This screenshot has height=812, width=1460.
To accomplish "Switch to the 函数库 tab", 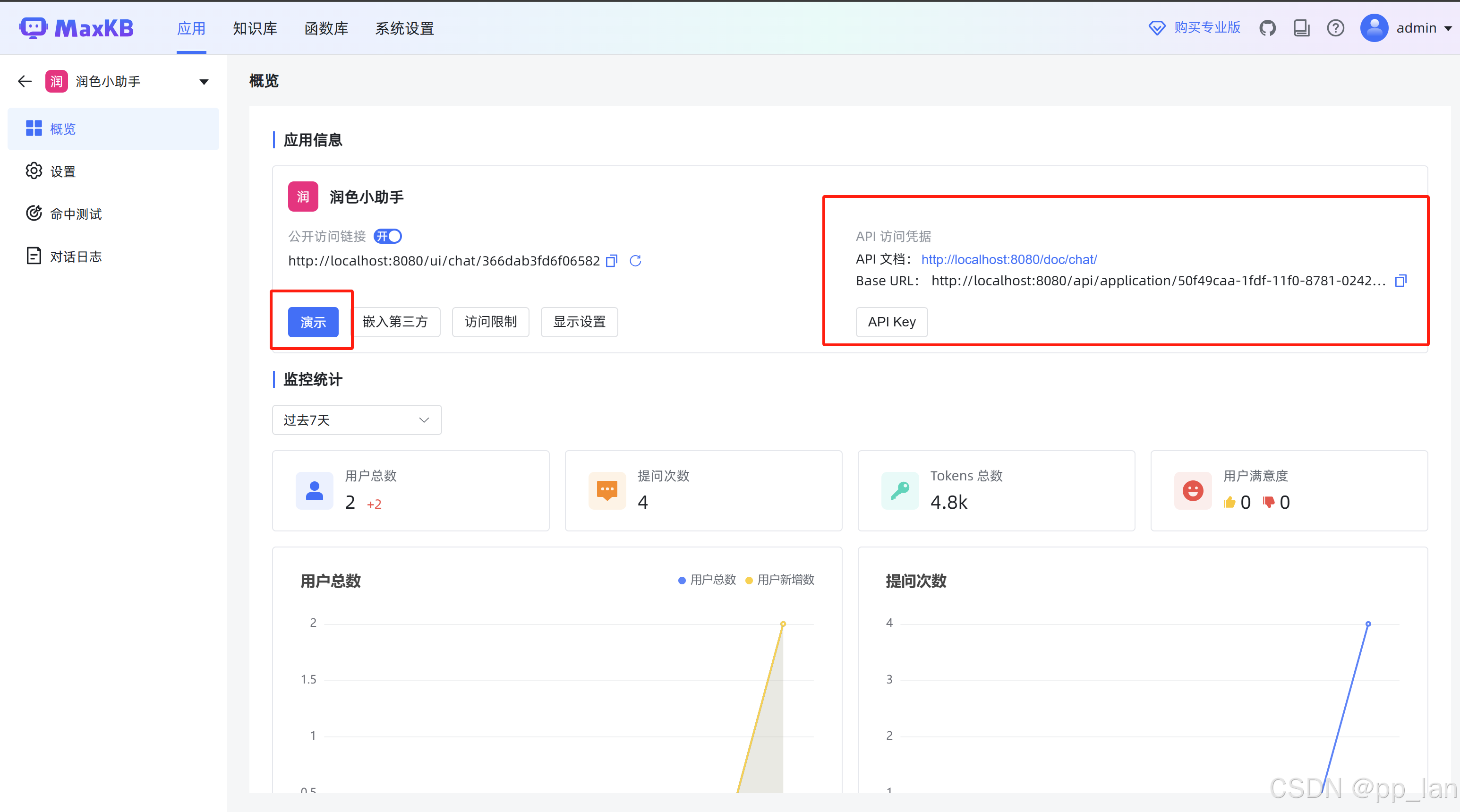I will point(326,28).
